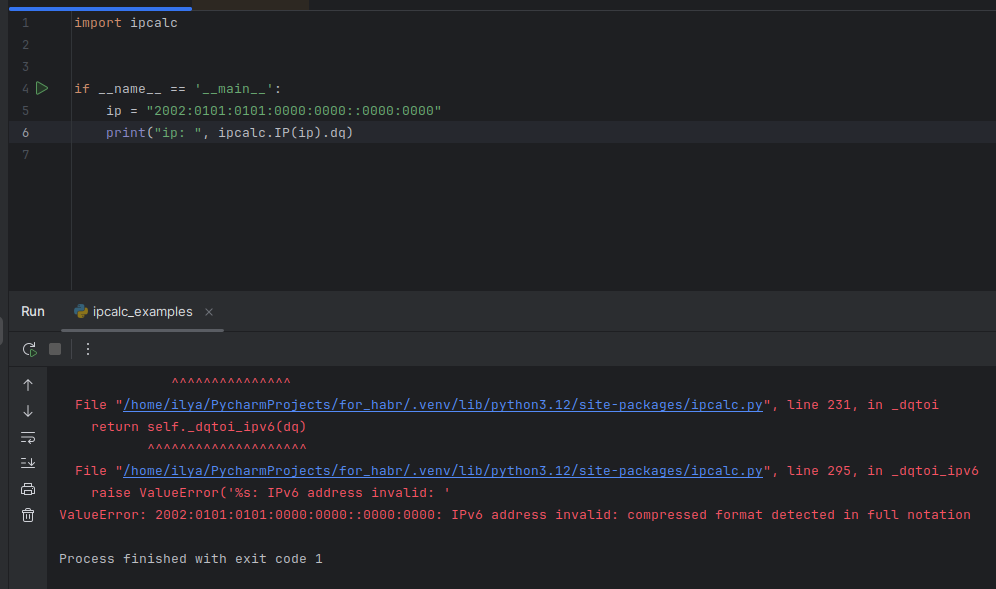Click the down-arrow icon for the next stack trace

coord(28,411)
